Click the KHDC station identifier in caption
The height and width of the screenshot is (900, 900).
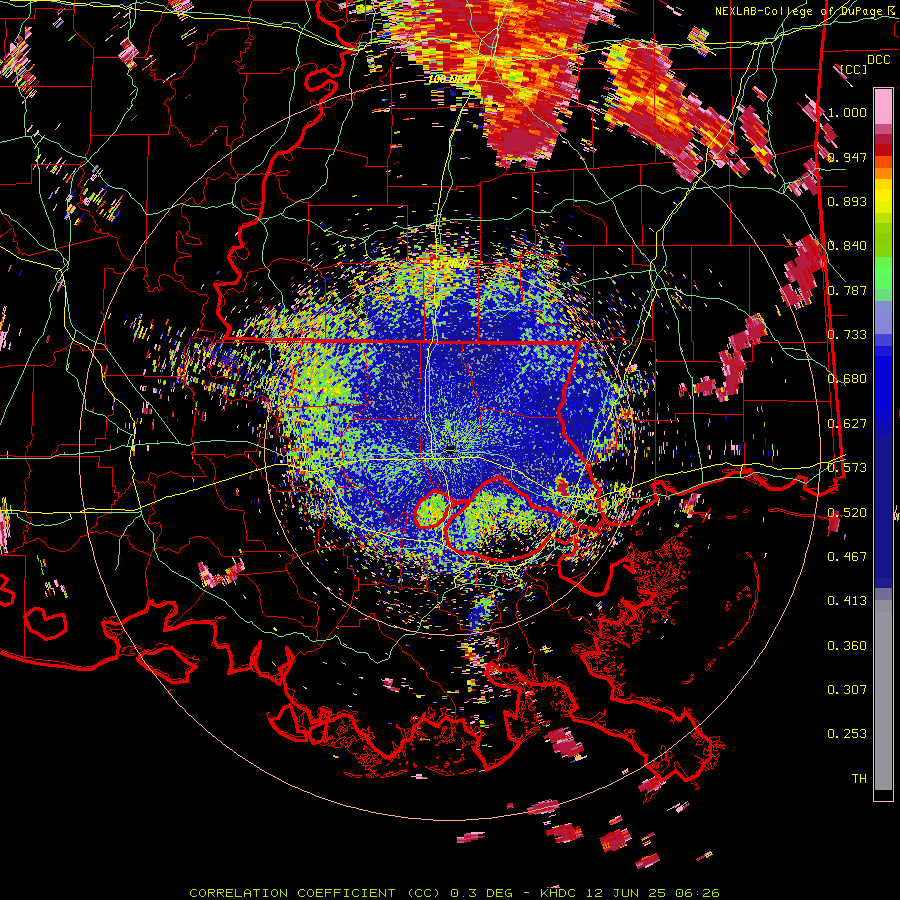559,893
